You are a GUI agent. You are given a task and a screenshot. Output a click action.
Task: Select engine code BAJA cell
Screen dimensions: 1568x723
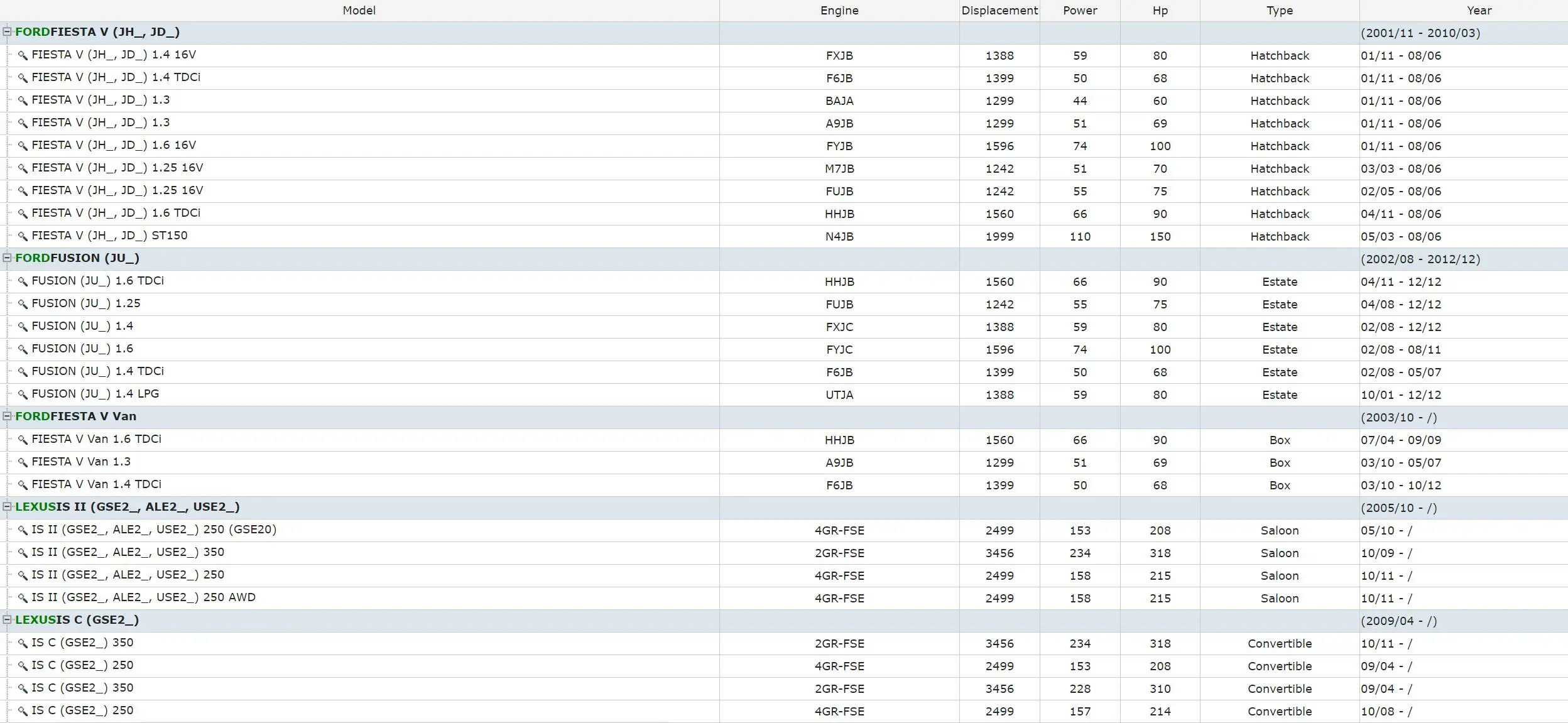tap(839, 101)
